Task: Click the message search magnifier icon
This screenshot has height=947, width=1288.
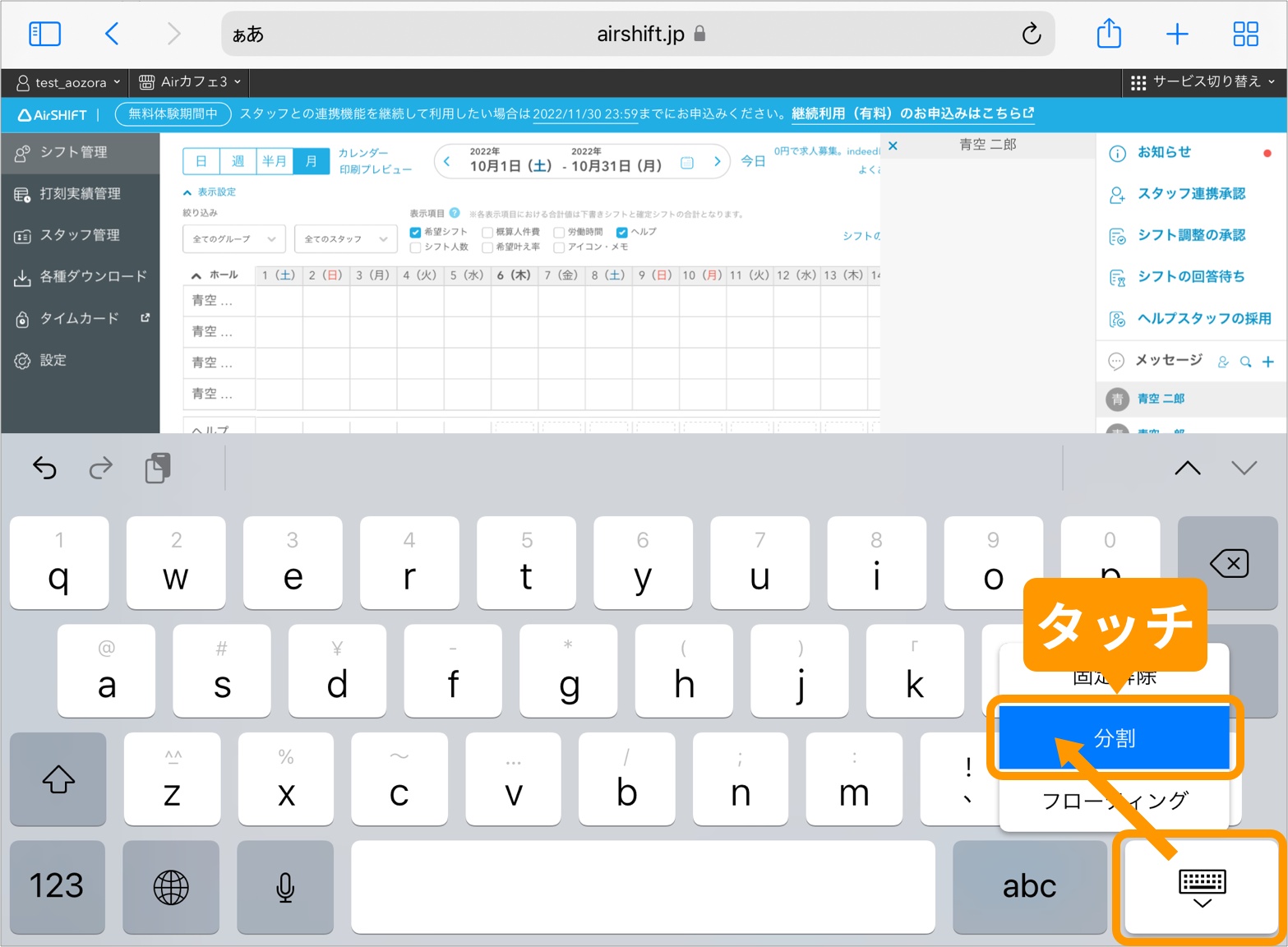Action: pyautogui.click(x=1245, y=362)
